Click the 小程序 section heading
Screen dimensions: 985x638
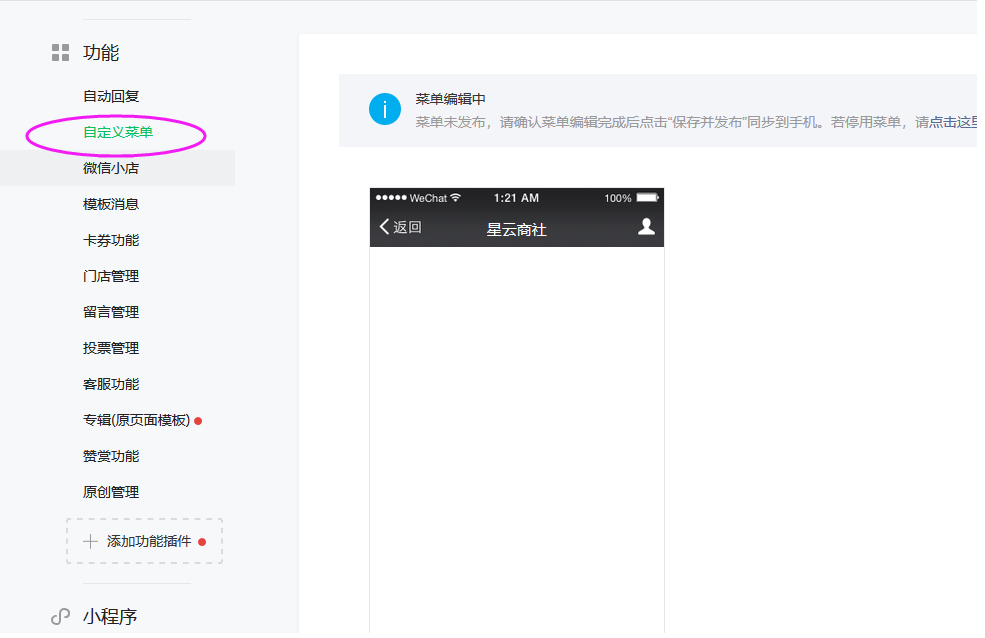point(110,617)
